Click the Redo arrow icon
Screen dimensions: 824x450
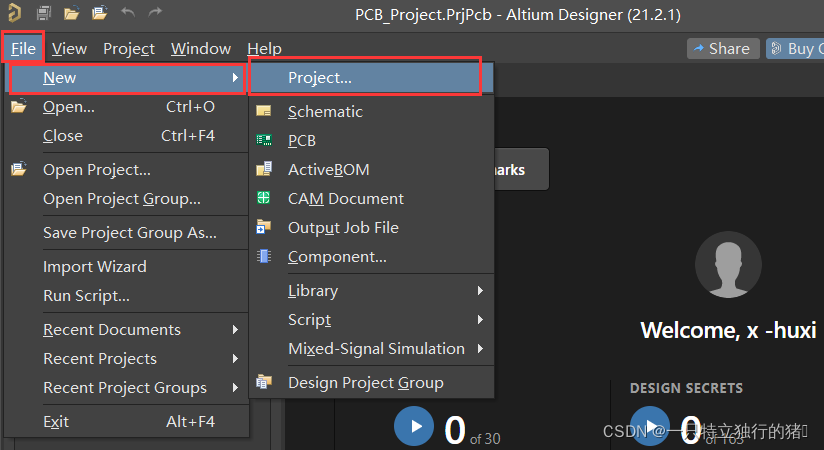point(155,12)
